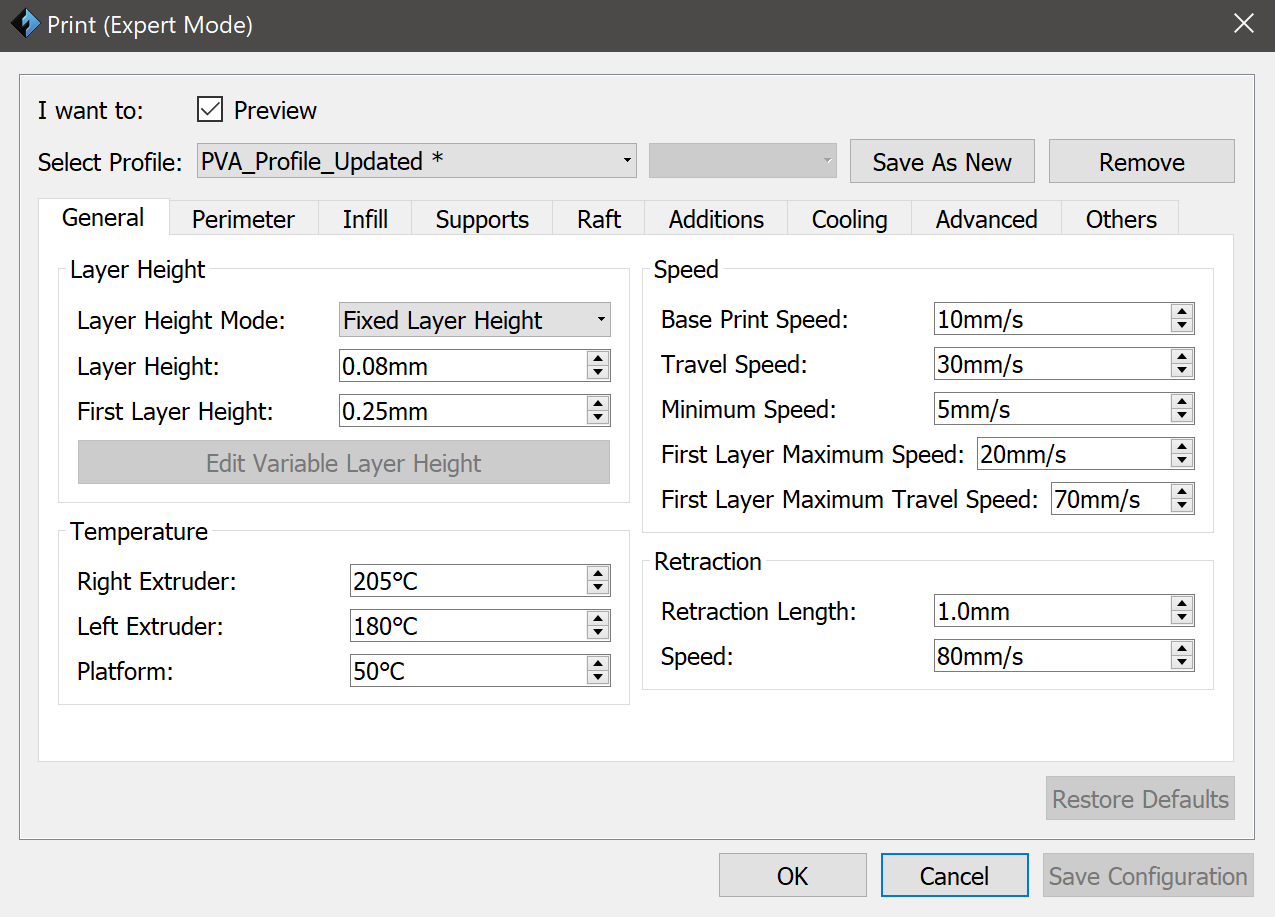The height and width of the screenshot is (917, 1275).
Task: Decrease Platform temperature with down arrow
Action: [x=598, y=678]
